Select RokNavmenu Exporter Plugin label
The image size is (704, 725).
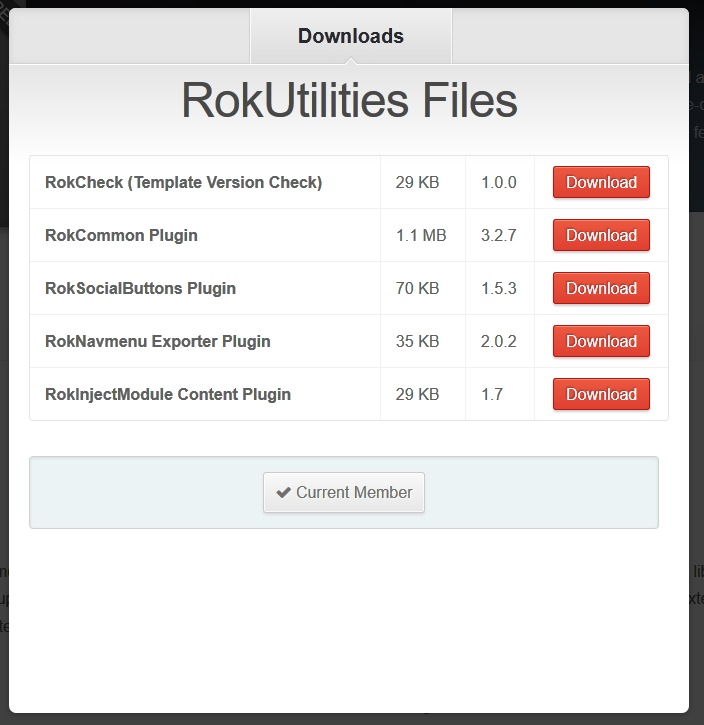pyautogui.click(x=158, y=341)
